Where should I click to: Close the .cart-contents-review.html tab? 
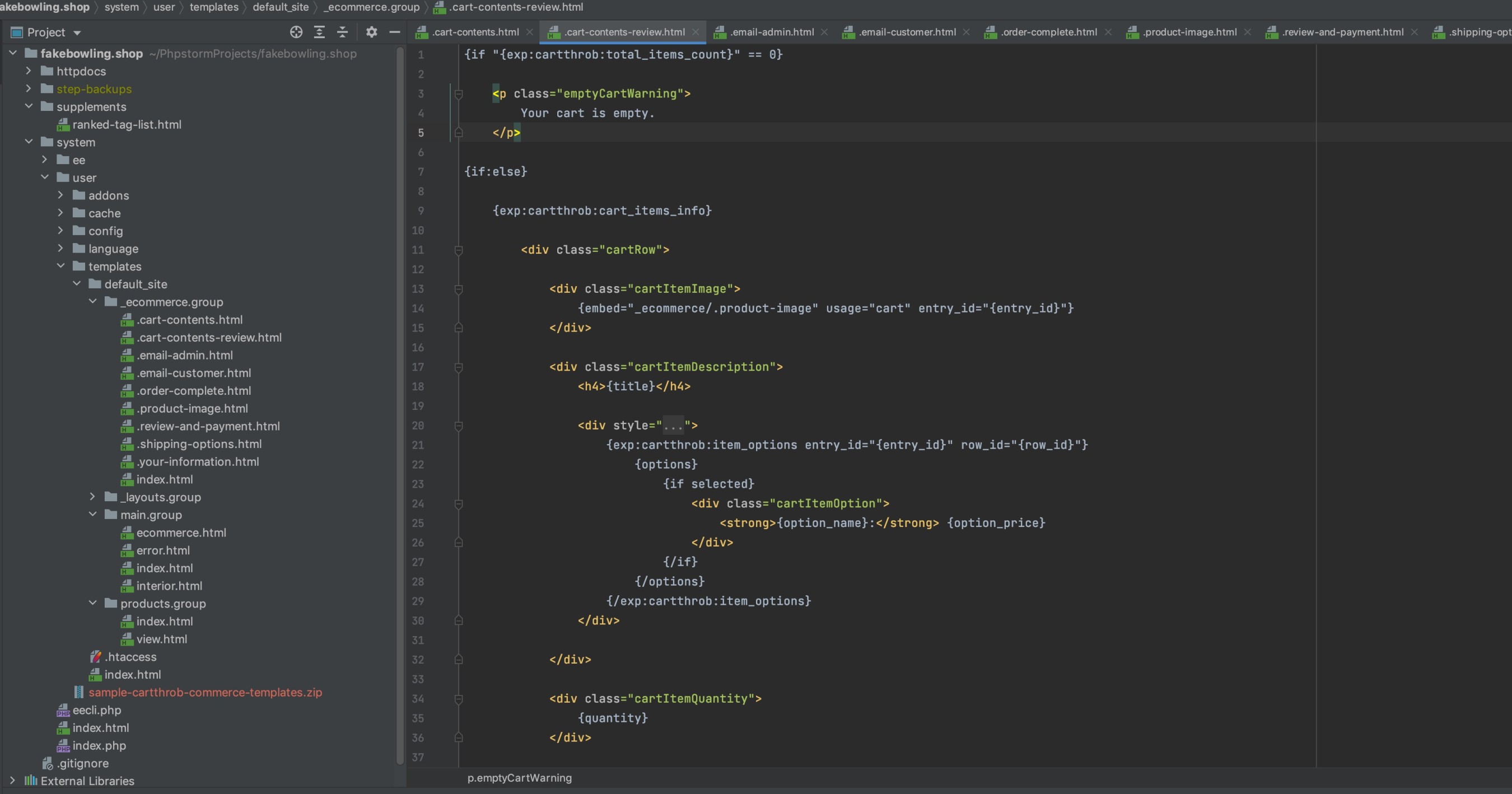[x=696, y=32]
